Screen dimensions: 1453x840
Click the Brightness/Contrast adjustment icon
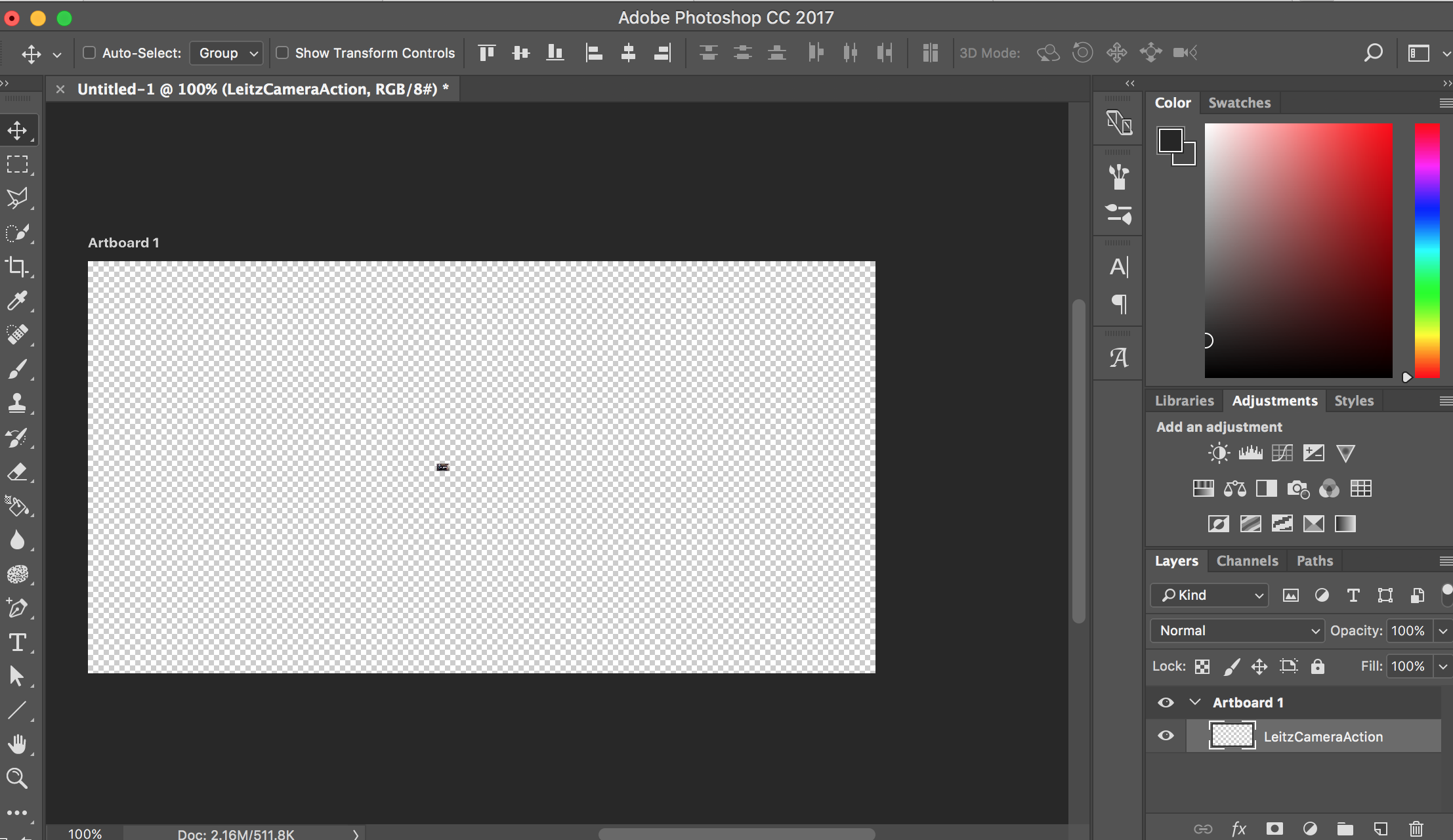[1219, 453]
